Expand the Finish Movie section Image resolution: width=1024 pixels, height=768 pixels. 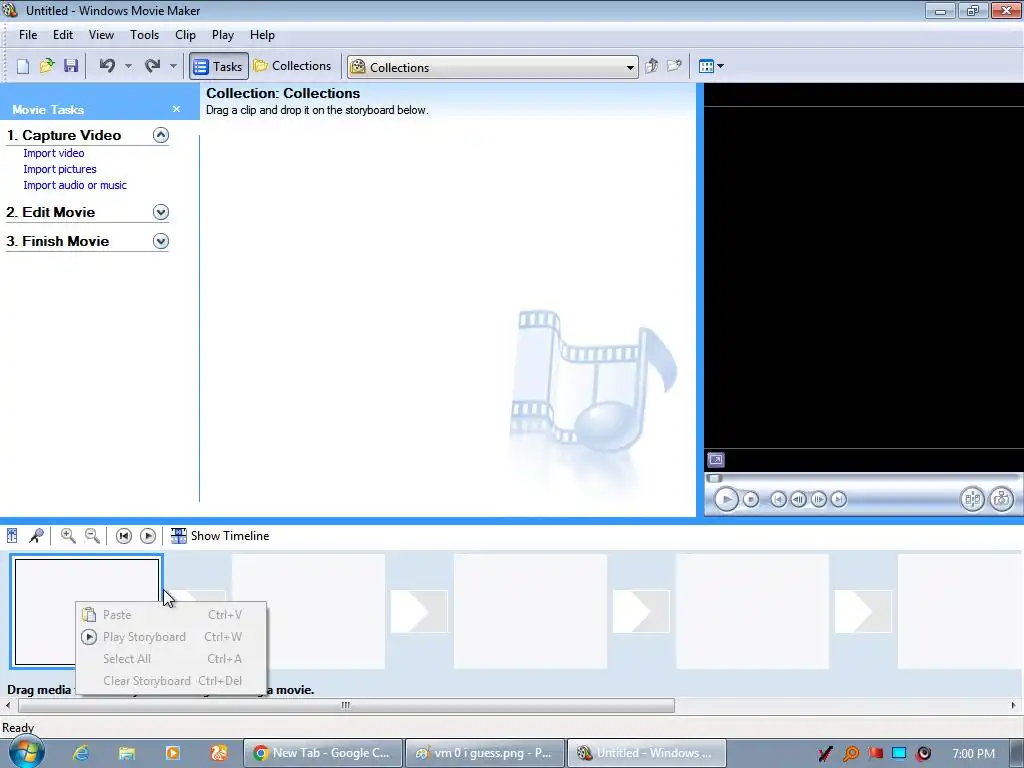tap(161, 241)
